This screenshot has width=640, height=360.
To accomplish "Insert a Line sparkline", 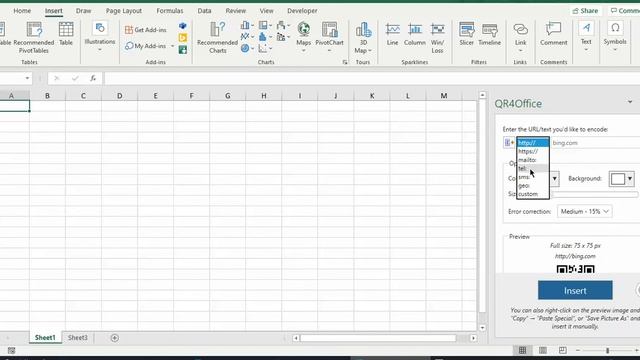I will coord(392,34).
